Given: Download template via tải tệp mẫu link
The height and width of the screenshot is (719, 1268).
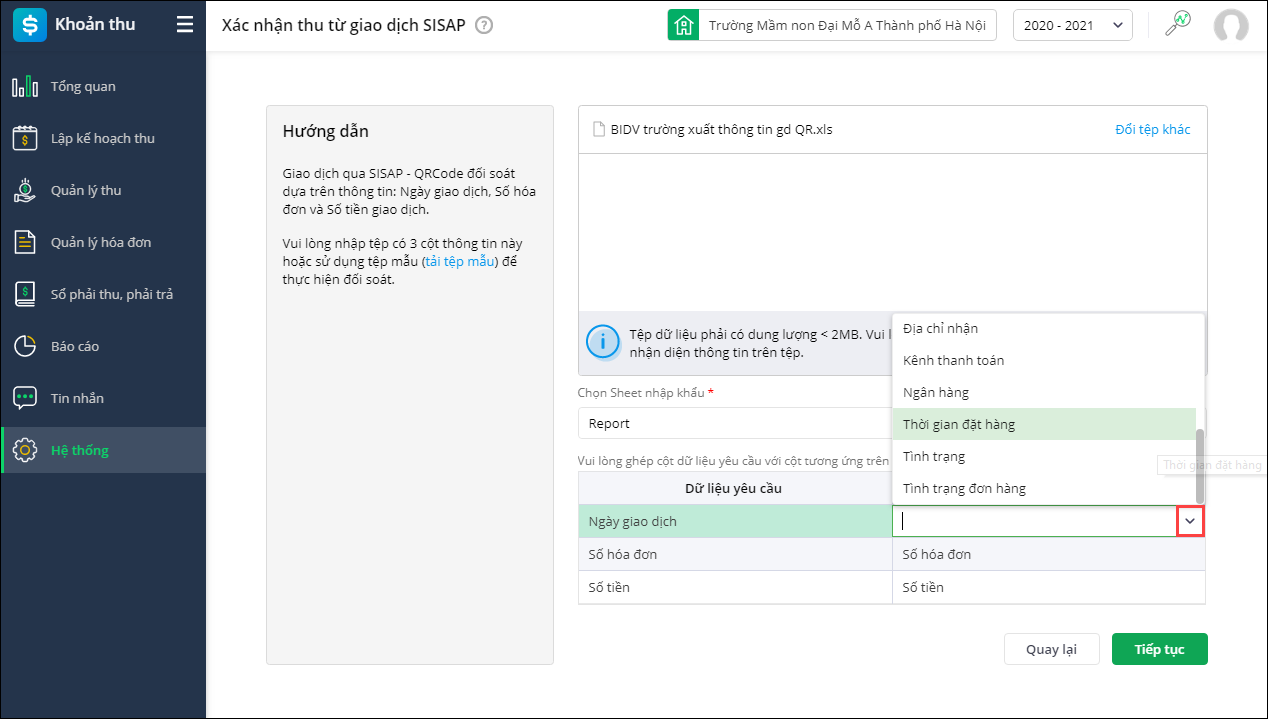Looking at the screenshot, I should pos(459,261).
